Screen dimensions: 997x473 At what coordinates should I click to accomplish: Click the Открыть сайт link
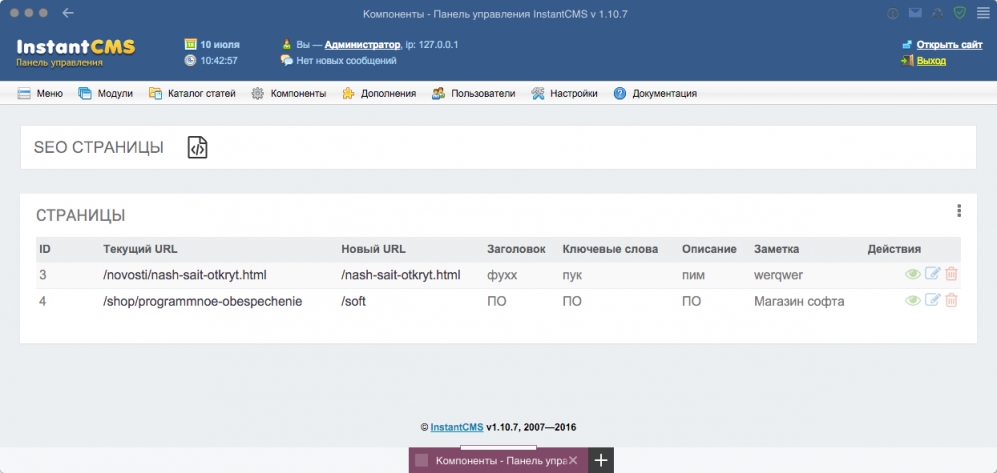pos(949,45)
